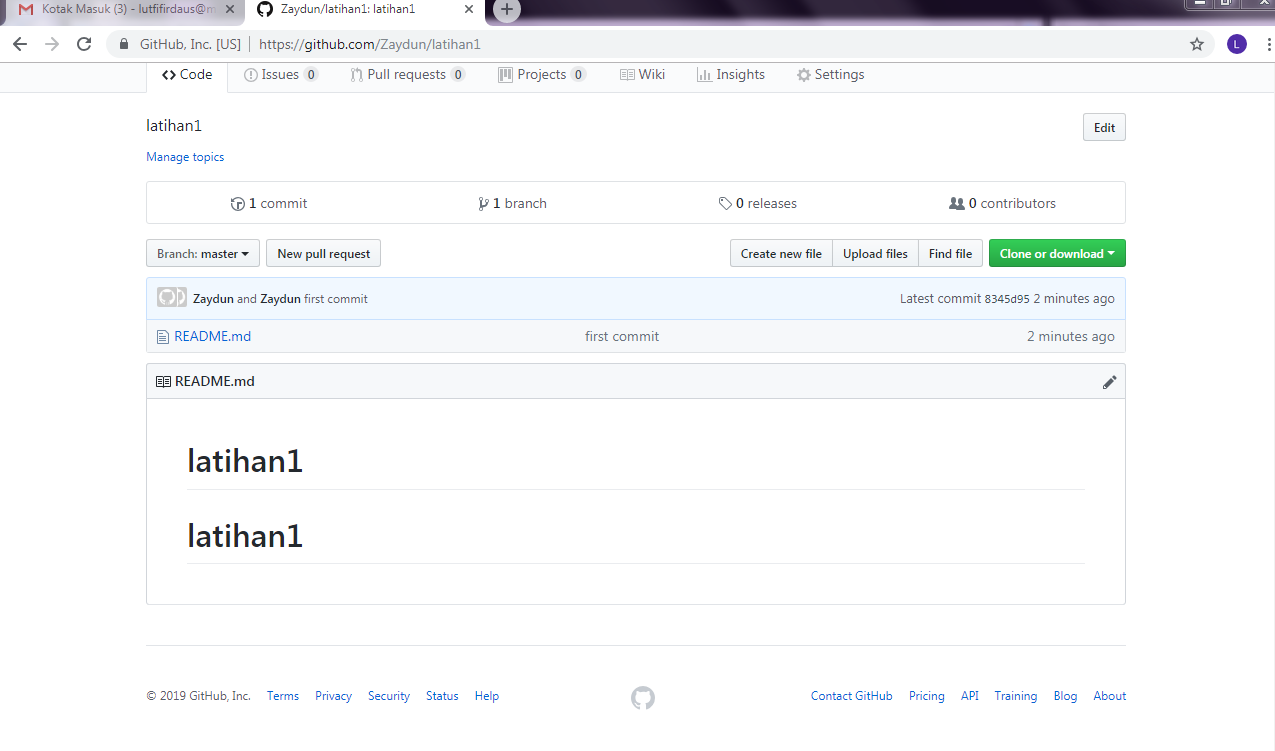Click Upload files button
1275x751 pixels.
875,254
